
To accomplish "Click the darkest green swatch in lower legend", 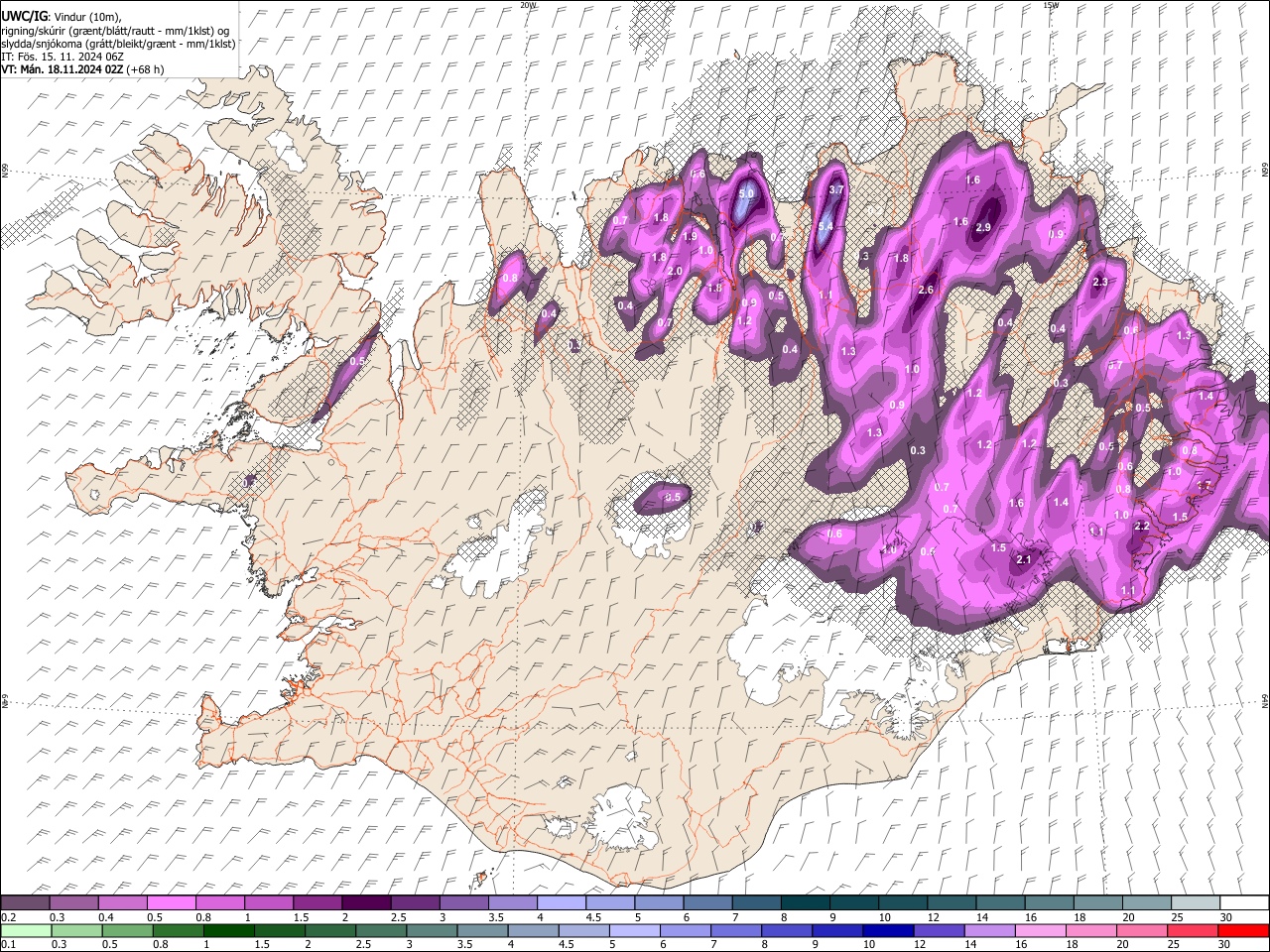I will pyautogui.click(x=228, y=930).
